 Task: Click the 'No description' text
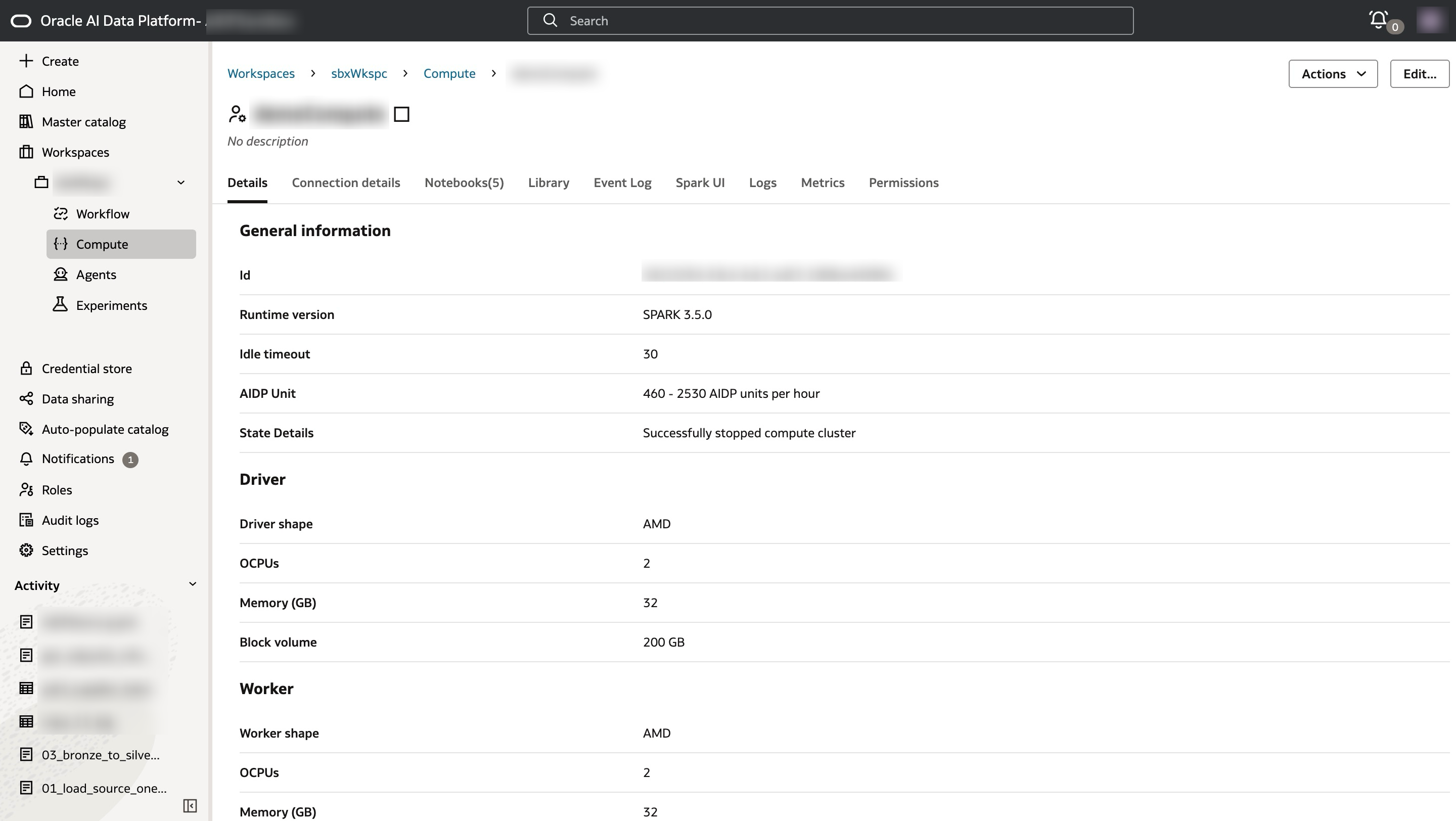tap(267, 141)
